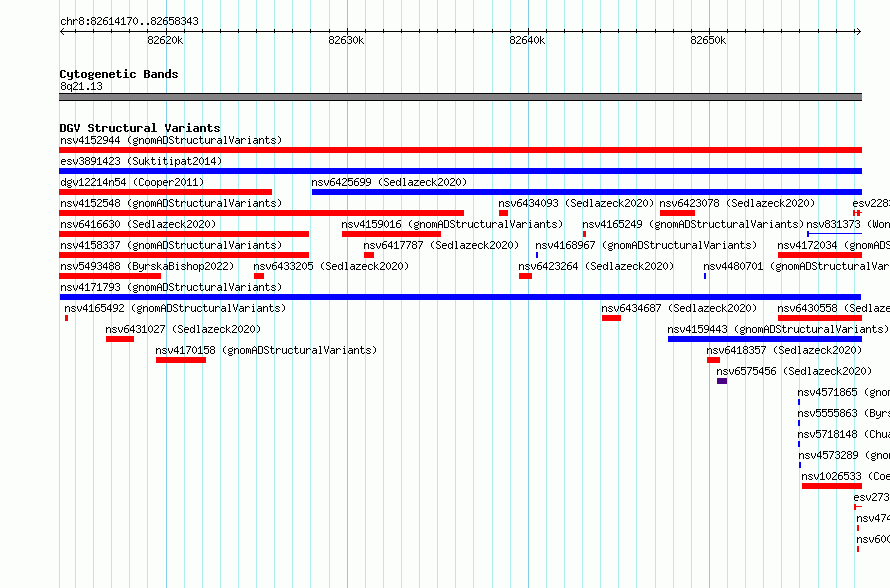Select the 8q21.13 band label
890x588 pixels.
(81, 86)
